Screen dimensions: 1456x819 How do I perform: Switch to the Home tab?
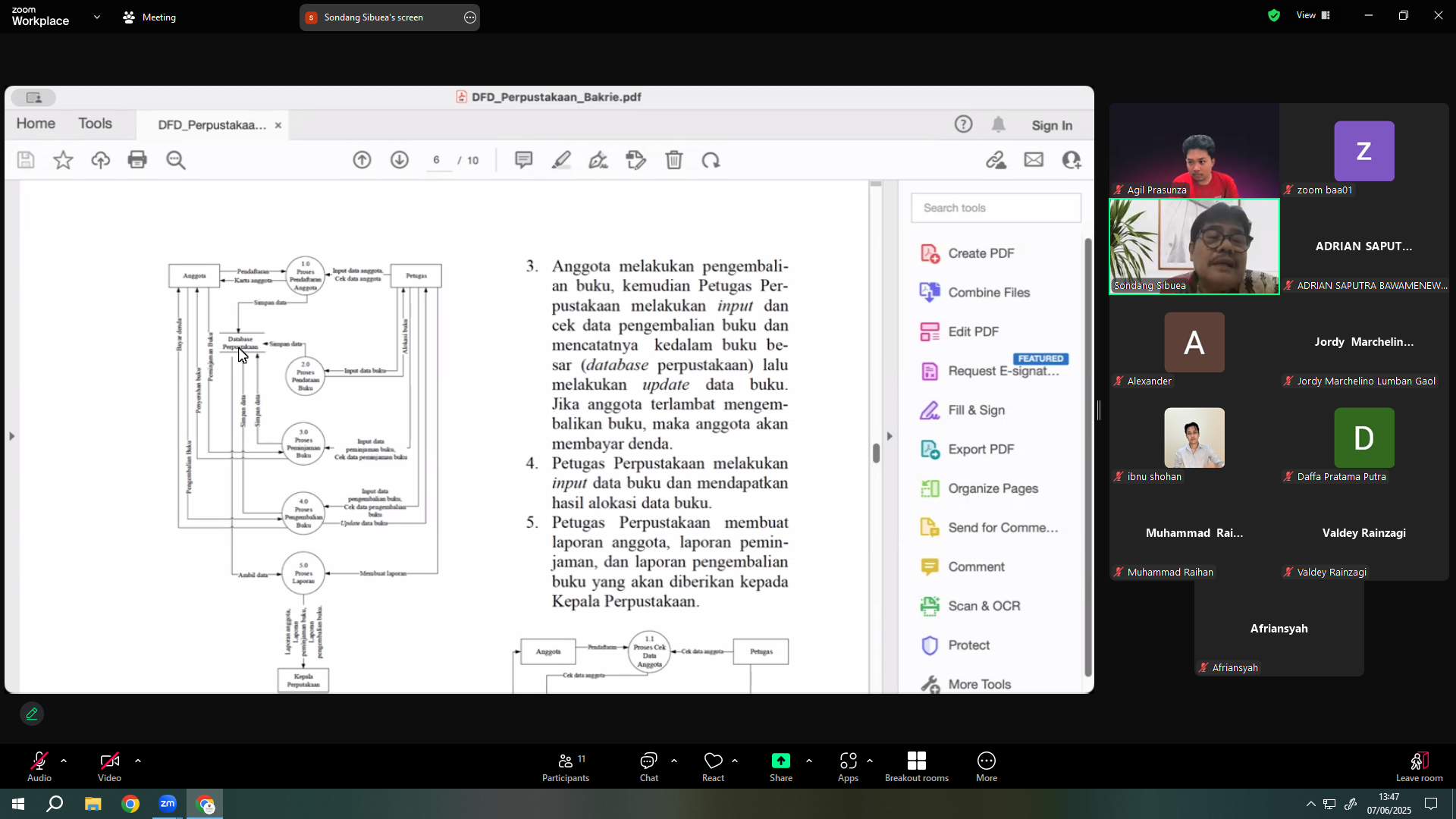36,124
